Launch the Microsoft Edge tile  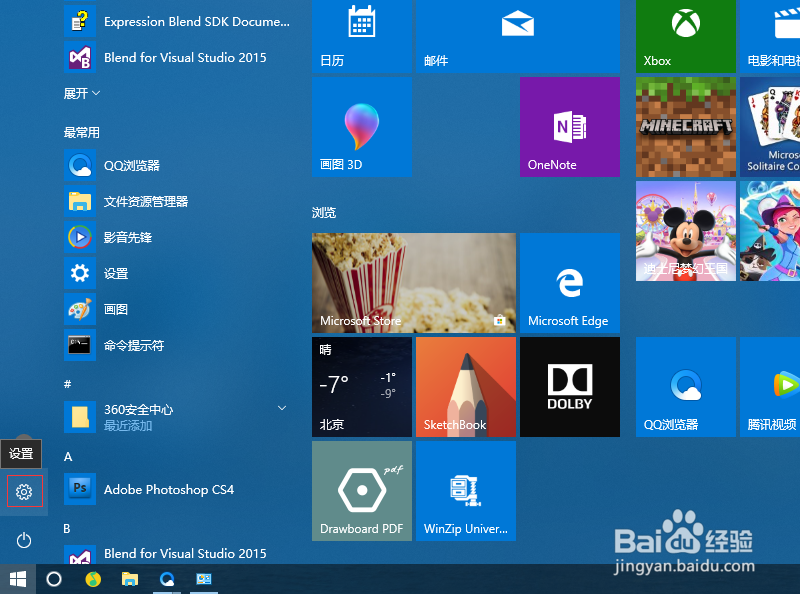click(x=570, y=283)
